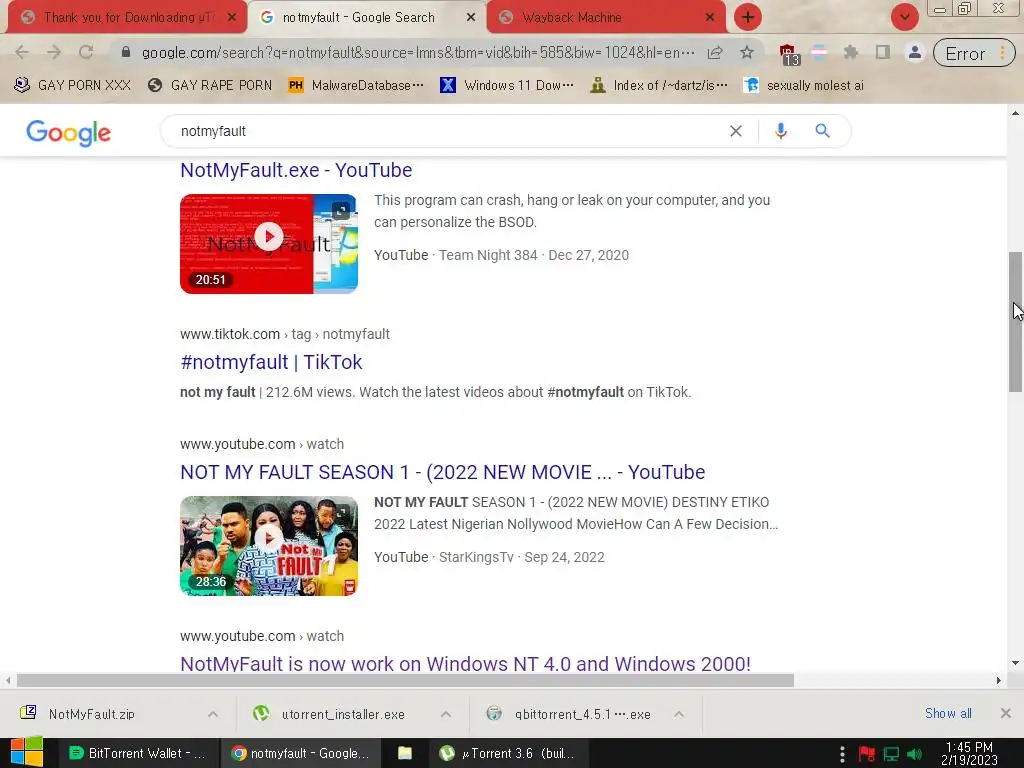Click the browser forward arrow
The height and width of the screenshot is (768, 1024).
[54, 52]
